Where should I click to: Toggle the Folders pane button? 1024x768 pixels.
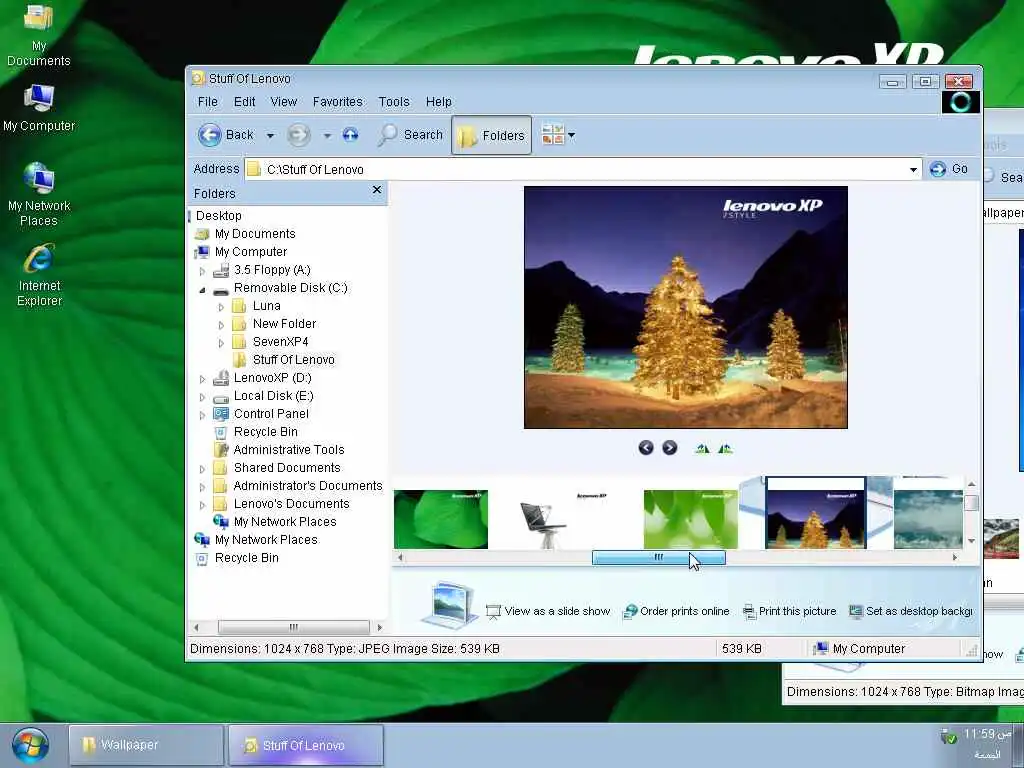point(492,135)
